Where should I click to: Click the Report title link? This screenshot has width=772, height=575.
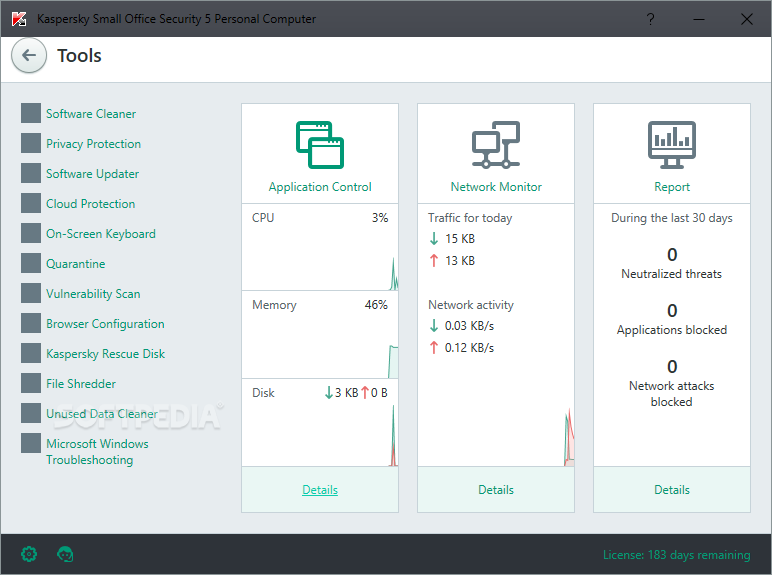click(672, 187)
